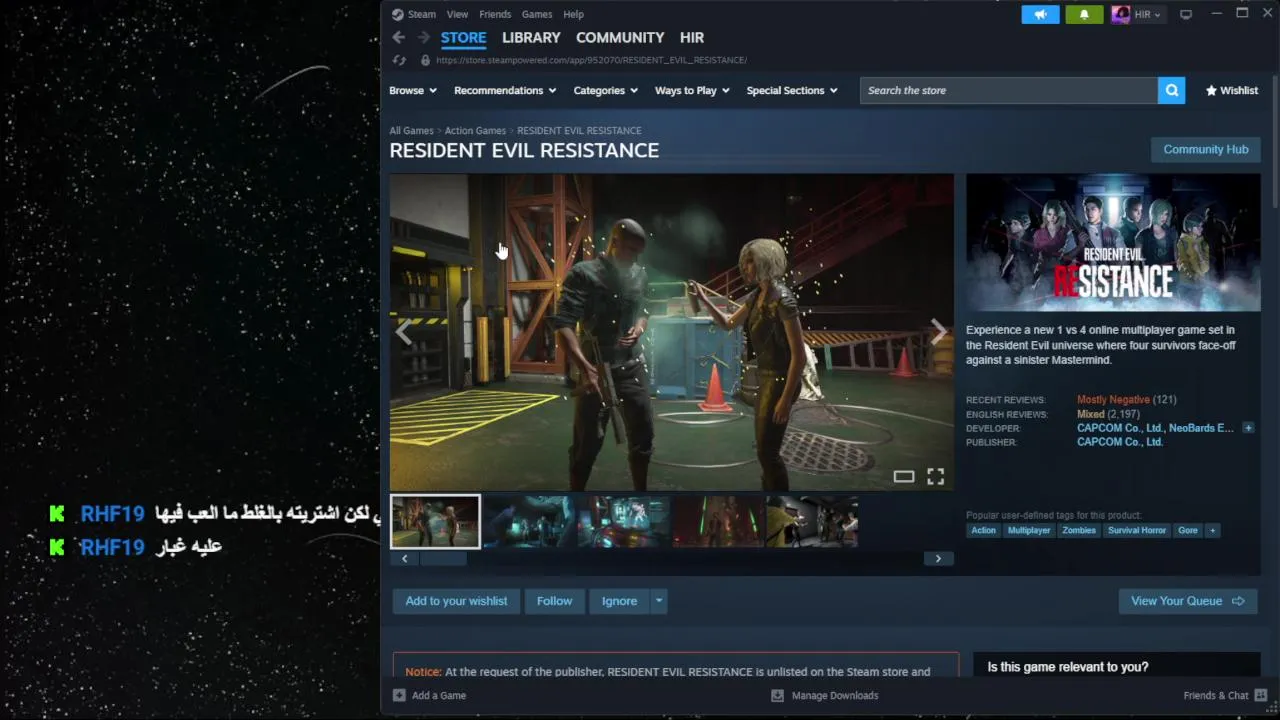Go back with the Steam back arrow

click(399, 37)
